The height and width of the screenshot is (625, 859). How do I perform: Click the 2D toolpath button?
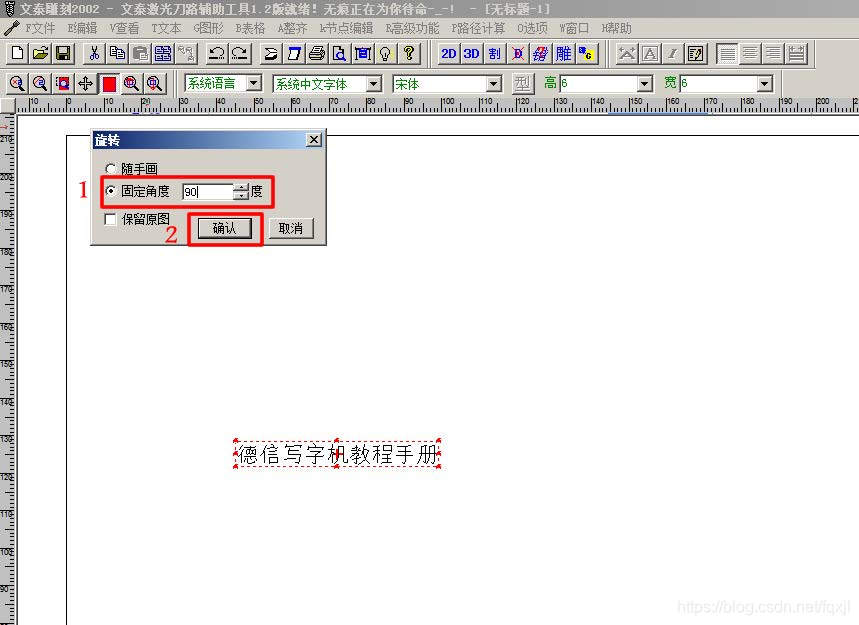point(449,54)
